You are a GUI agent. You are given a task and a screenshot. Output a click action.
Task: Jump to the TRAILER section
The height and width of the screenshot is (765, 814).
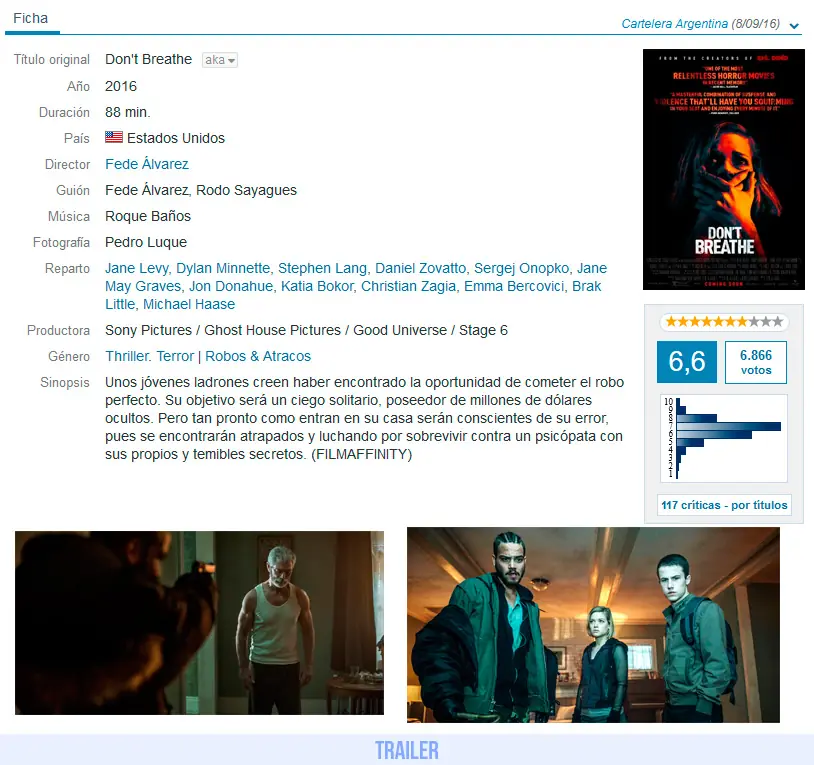coord(407,750)
